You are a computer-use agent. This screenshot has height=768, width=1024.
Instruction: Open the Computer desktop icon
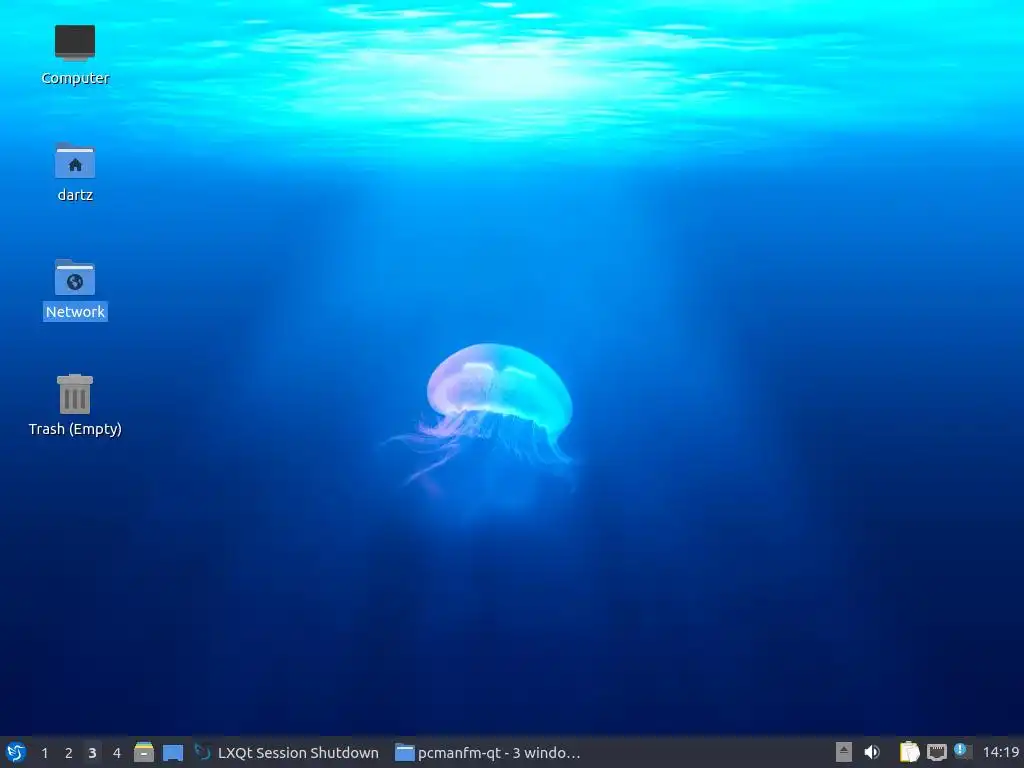tap(75, 43)
